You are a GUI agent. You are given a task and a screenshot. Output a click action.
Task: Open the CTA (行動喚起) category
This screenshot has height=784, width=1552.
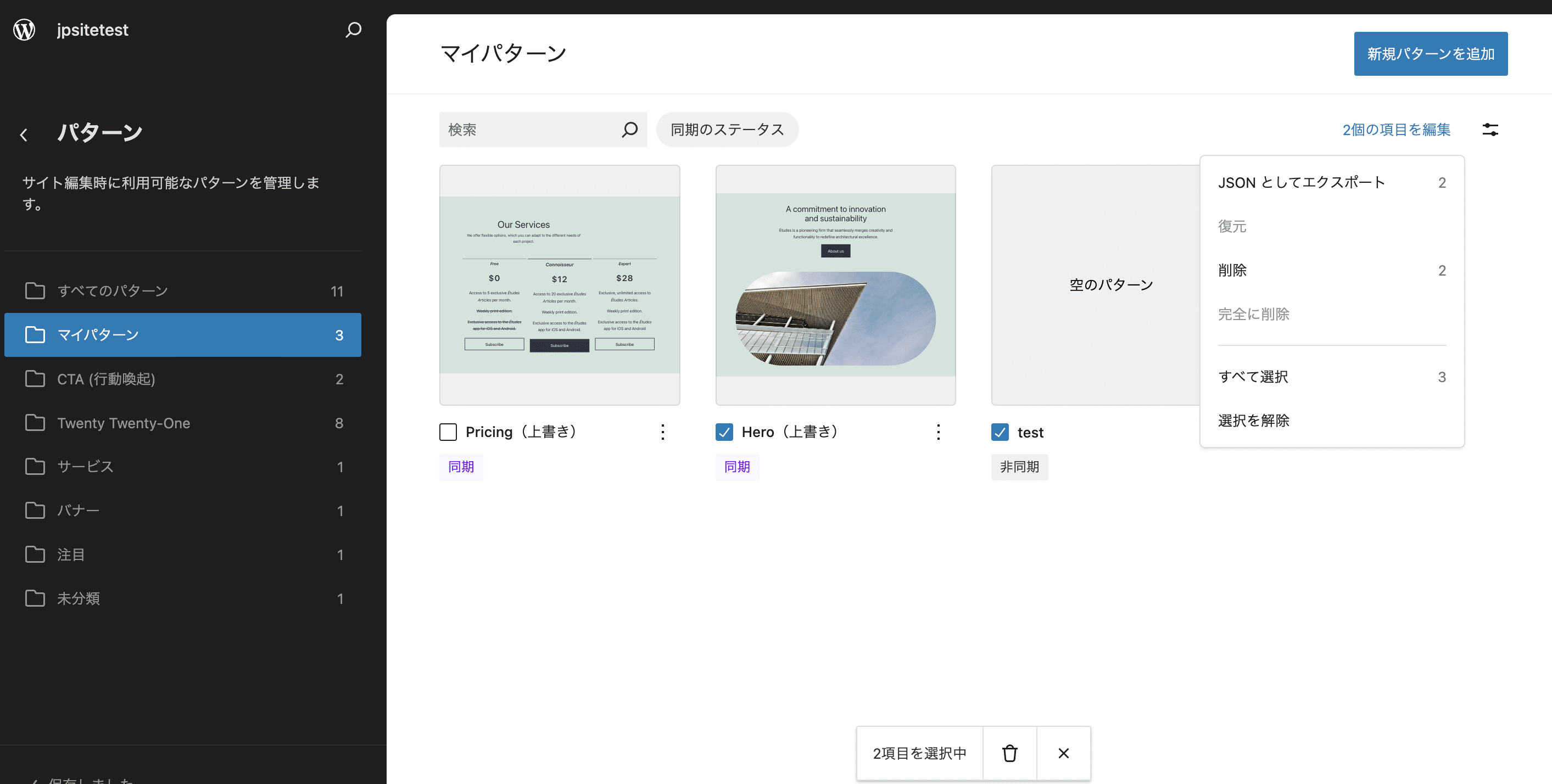182,379
